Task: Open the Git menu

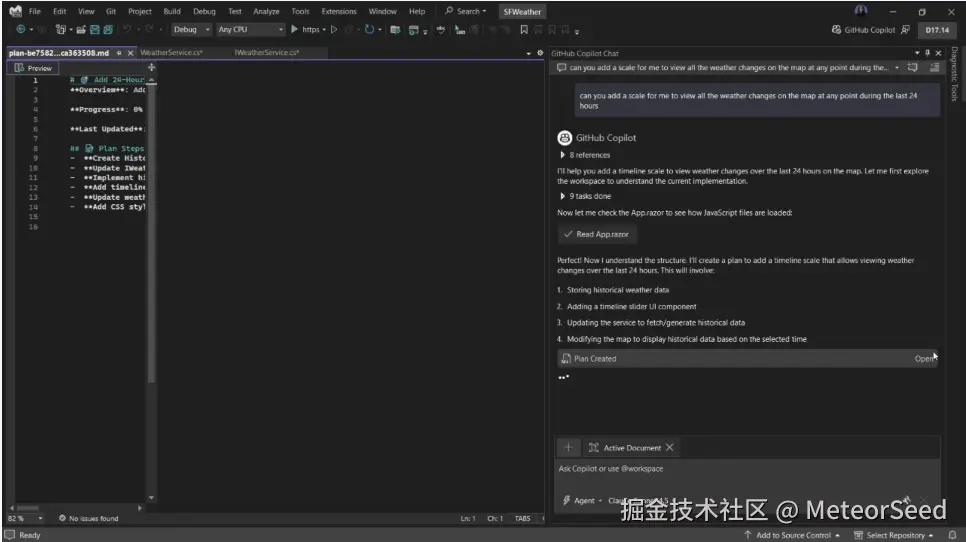Action: 111,11
